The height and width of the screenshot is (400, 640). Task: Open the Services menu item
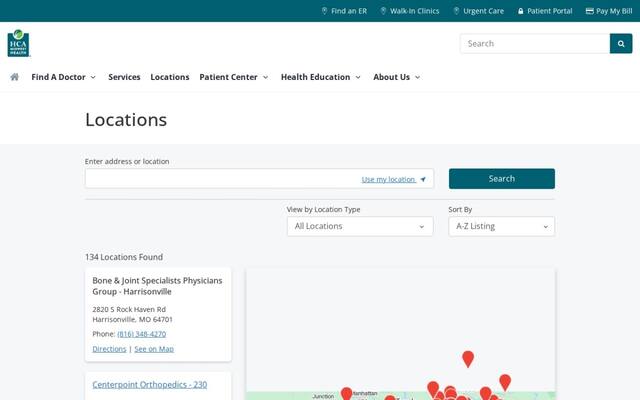point(124,77)
